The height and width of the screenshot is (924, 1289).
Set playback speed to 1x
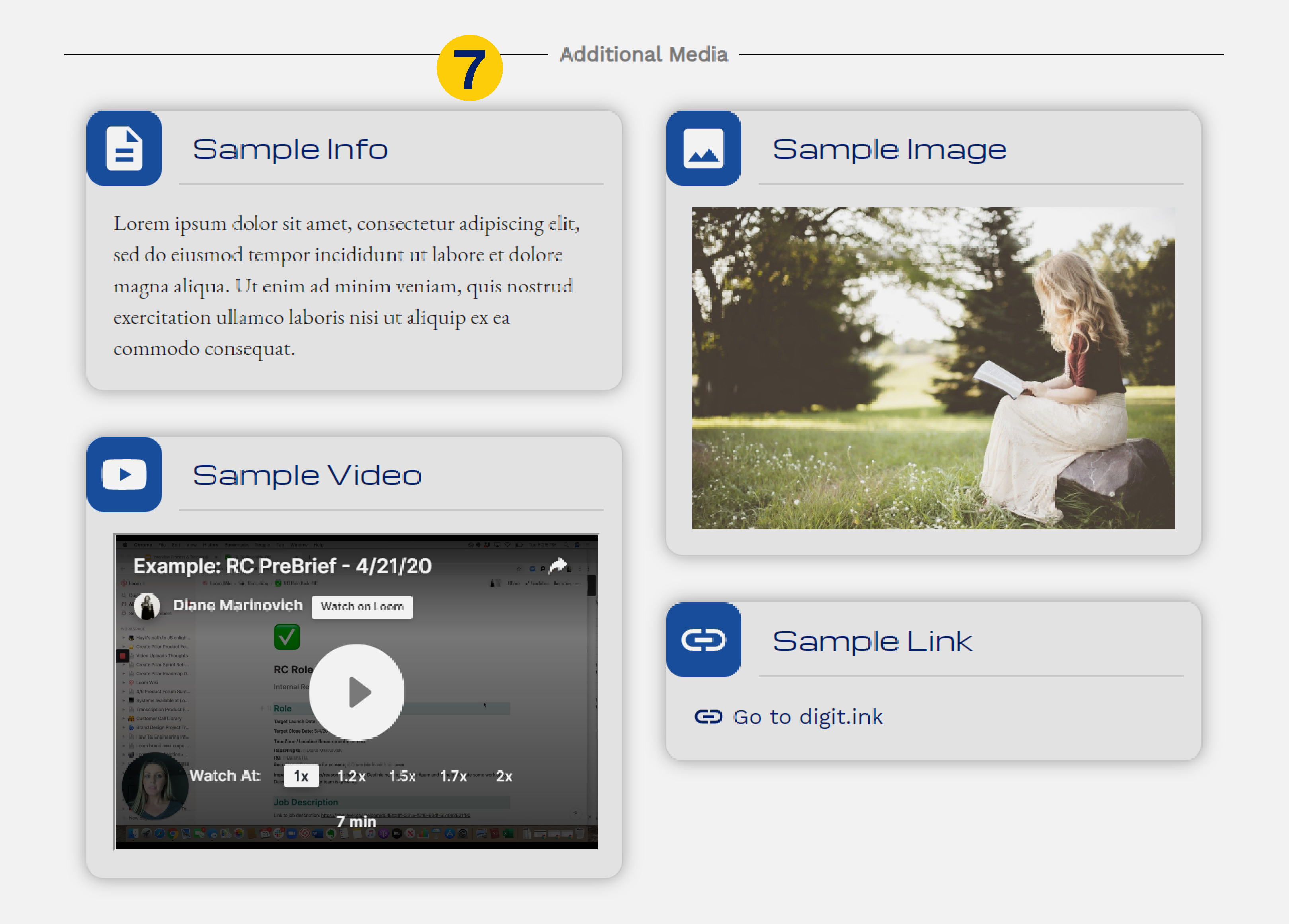(x=300, y=776)
